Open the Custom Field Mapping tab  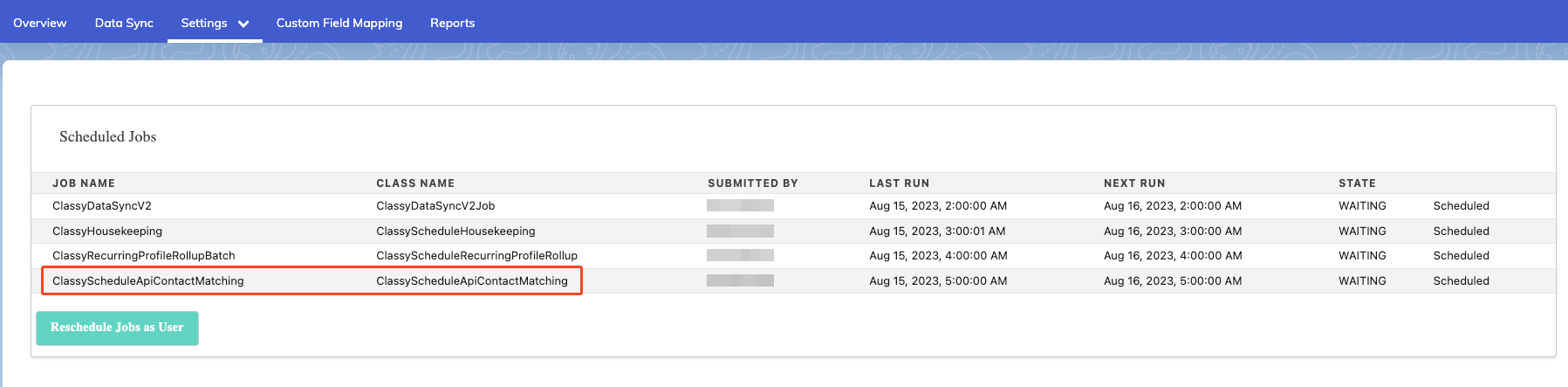tap(339, 23)
